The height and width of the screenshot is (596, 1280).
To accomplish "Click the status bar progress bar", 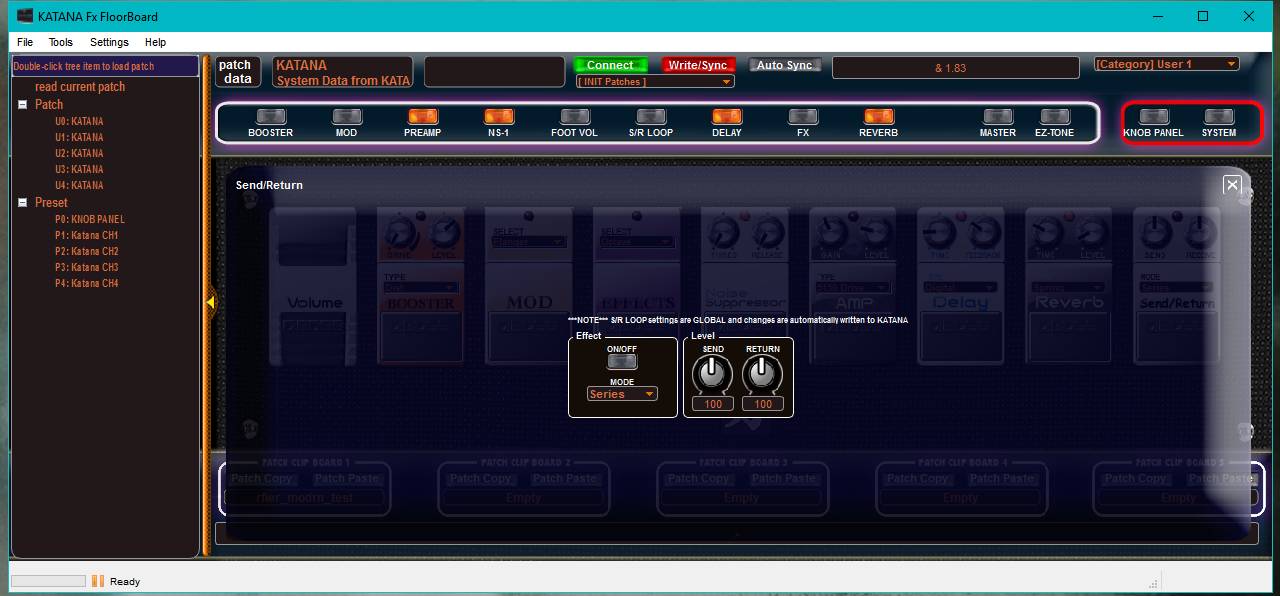I will point(48,581).
